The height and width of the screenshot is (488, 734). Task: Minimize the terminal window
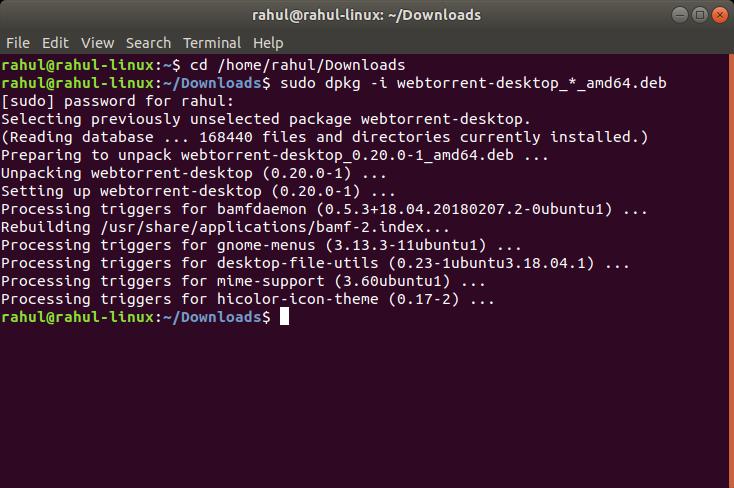[x=680, y=15]
